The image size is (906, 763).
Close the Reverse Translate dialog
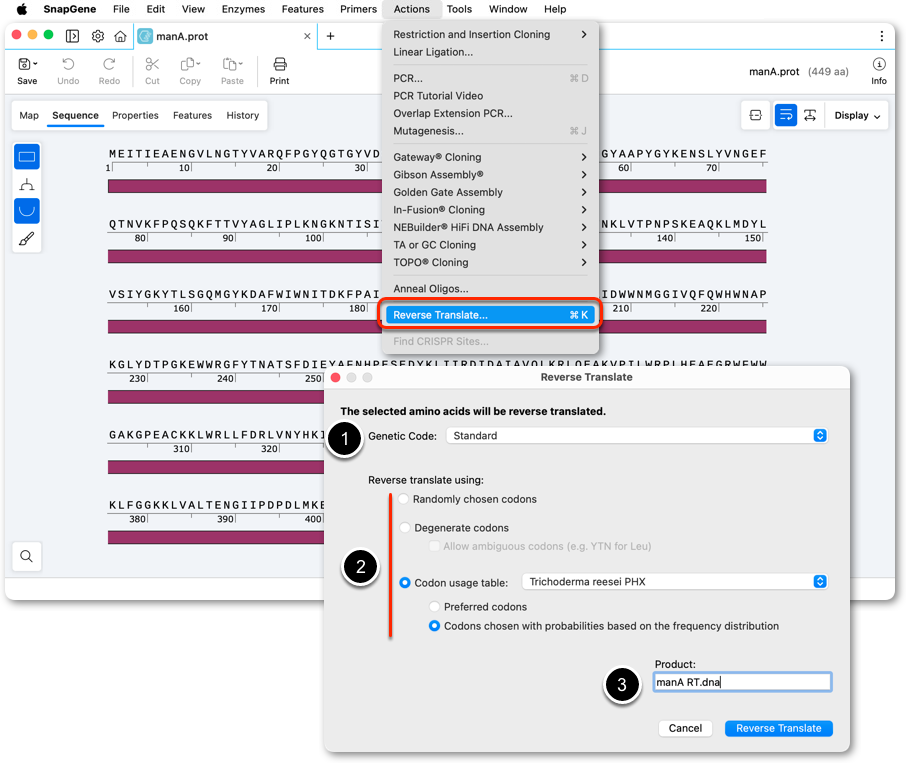pyautogui.click(x=336, y=378)
